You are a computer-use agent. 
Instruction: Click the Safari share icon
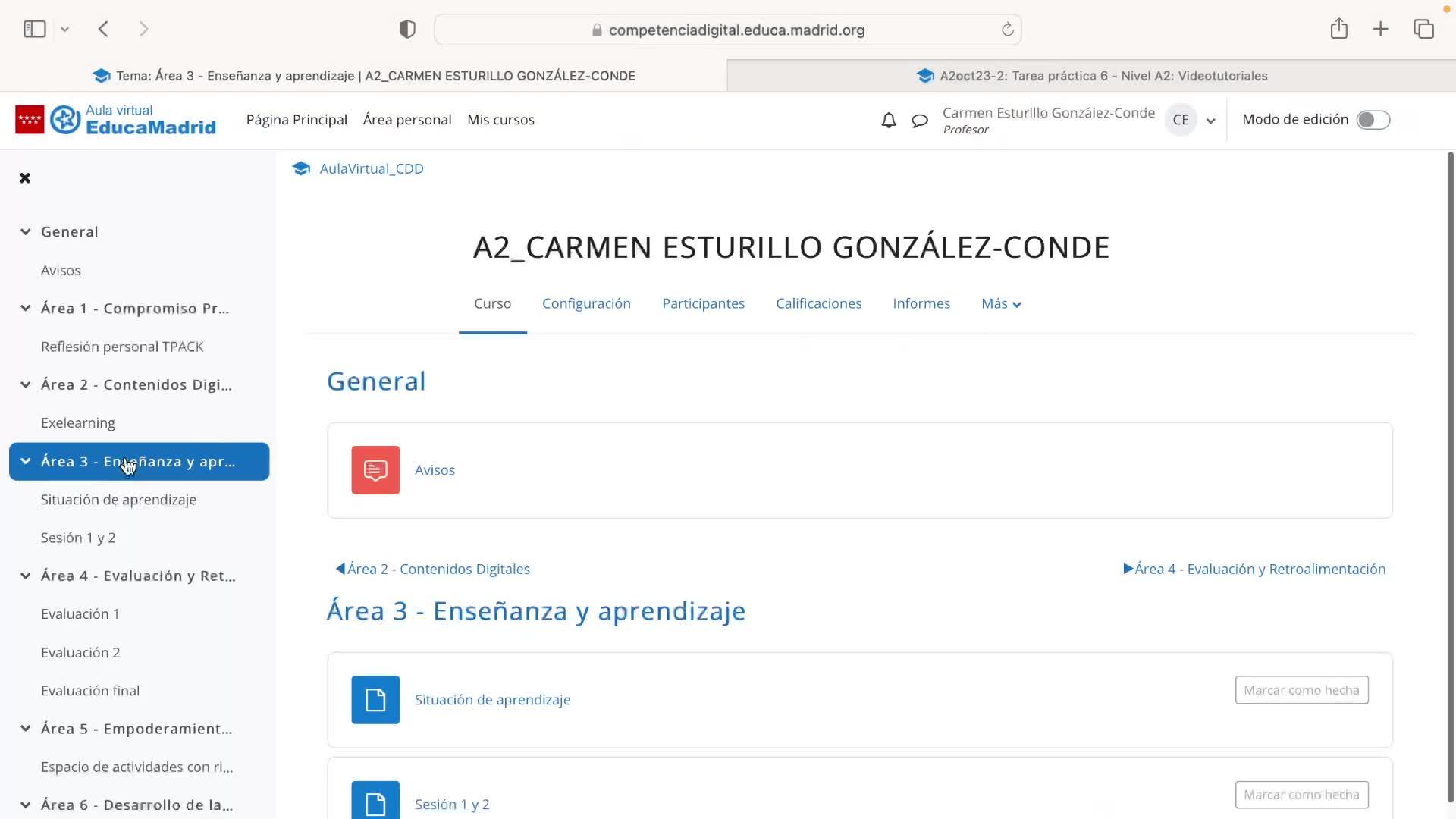(x=1338, y=30)
